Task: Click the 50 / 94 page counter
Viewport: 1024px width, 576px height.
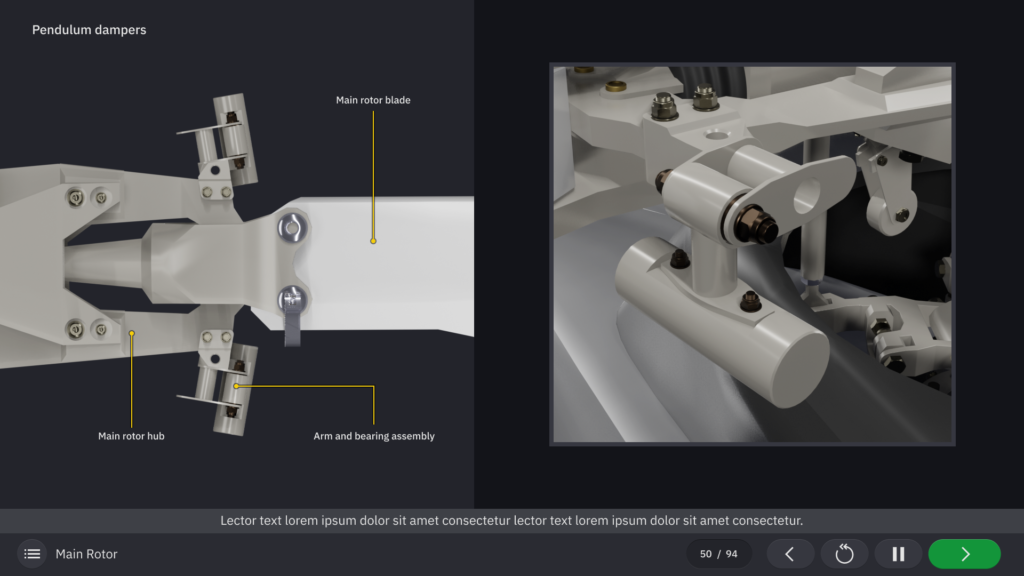Action: 718,554
